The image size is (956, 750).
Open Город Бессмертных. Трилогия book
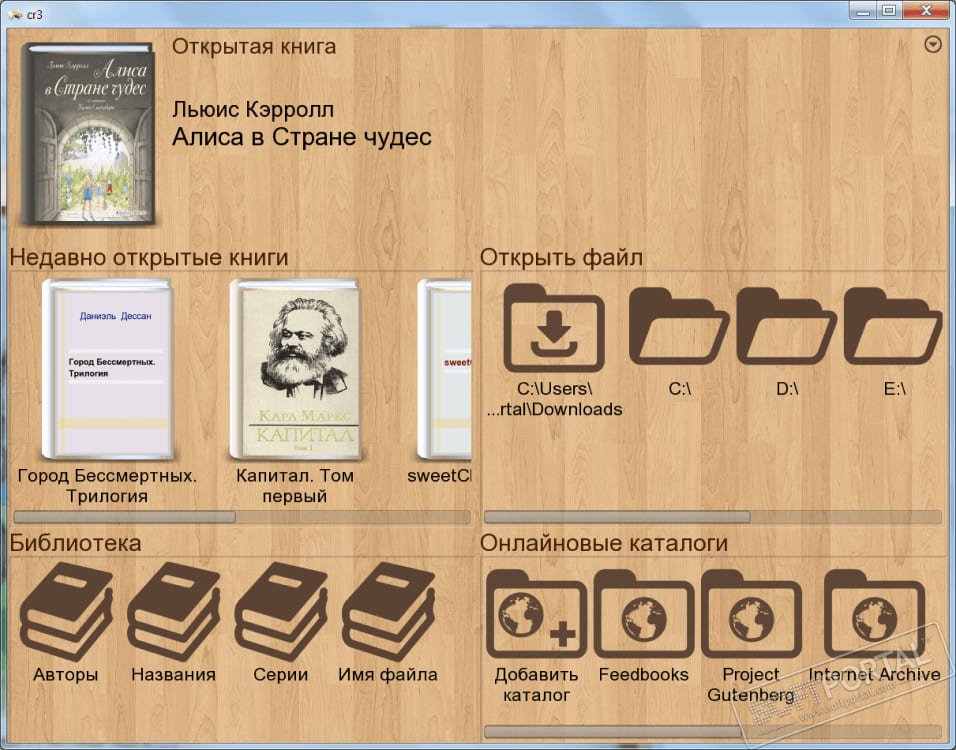point(107,370)
